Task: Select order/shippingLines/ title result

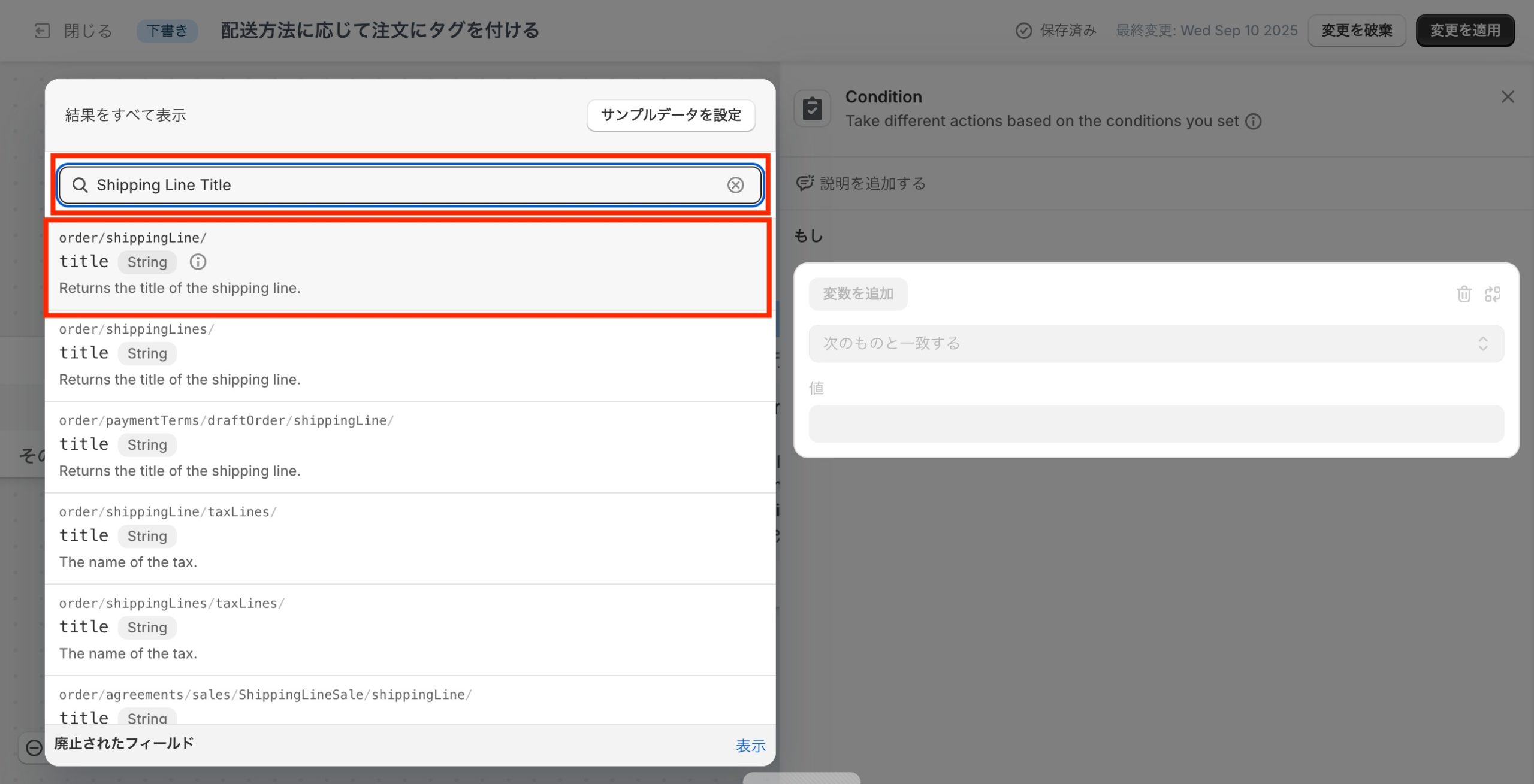Action: coord(407,355)
